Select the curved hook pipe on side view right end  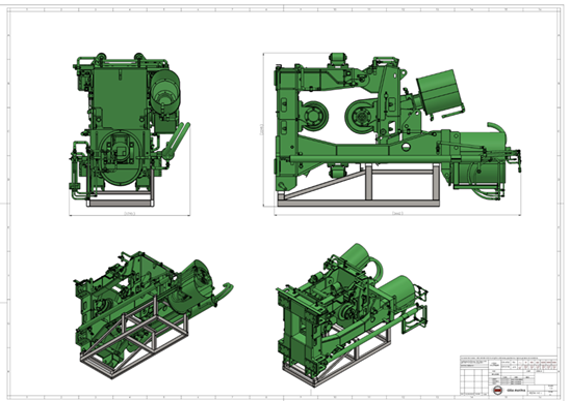click(496, 128)
